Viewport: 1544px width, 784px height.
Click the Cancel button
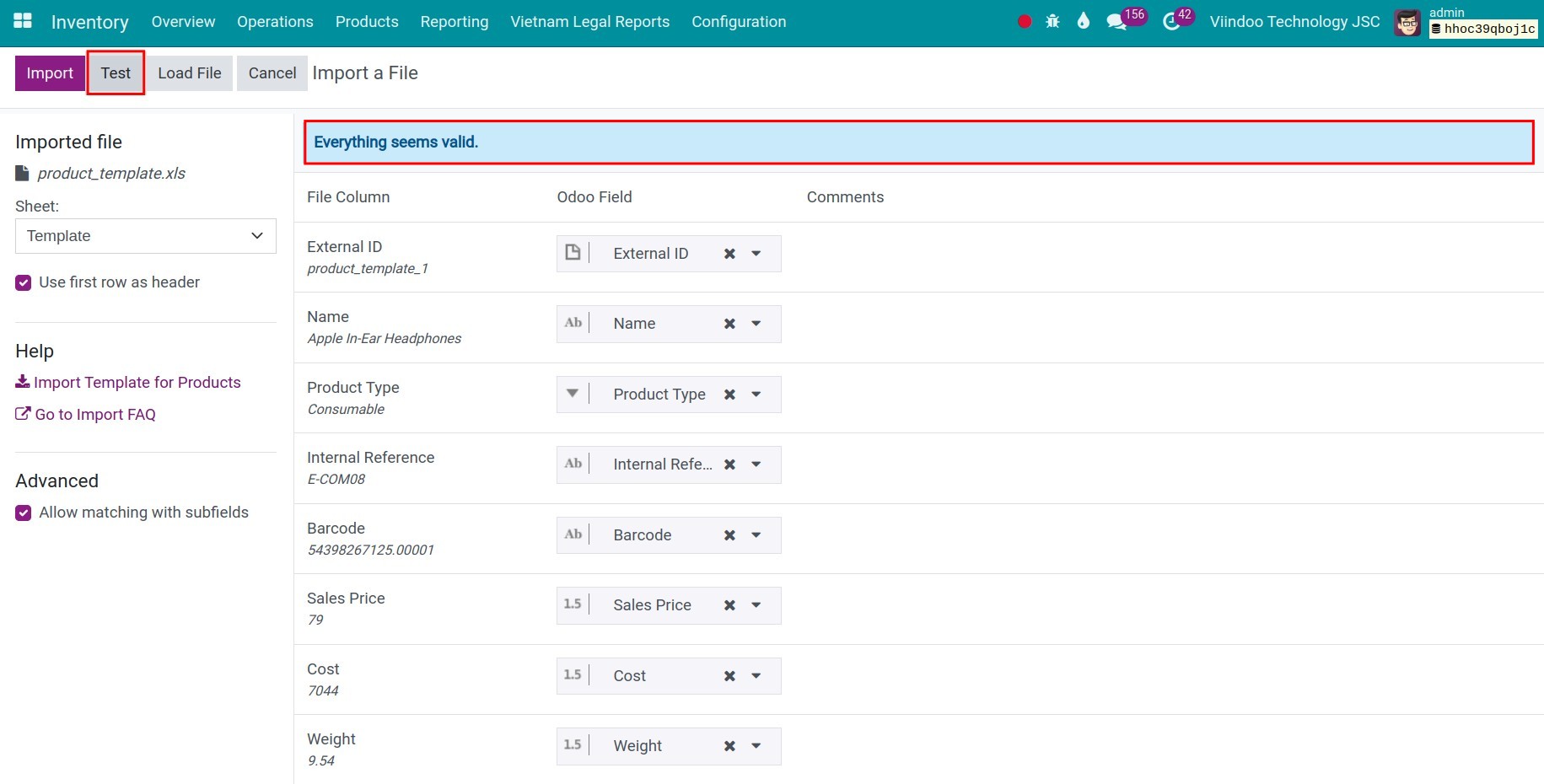pos(272,73)
